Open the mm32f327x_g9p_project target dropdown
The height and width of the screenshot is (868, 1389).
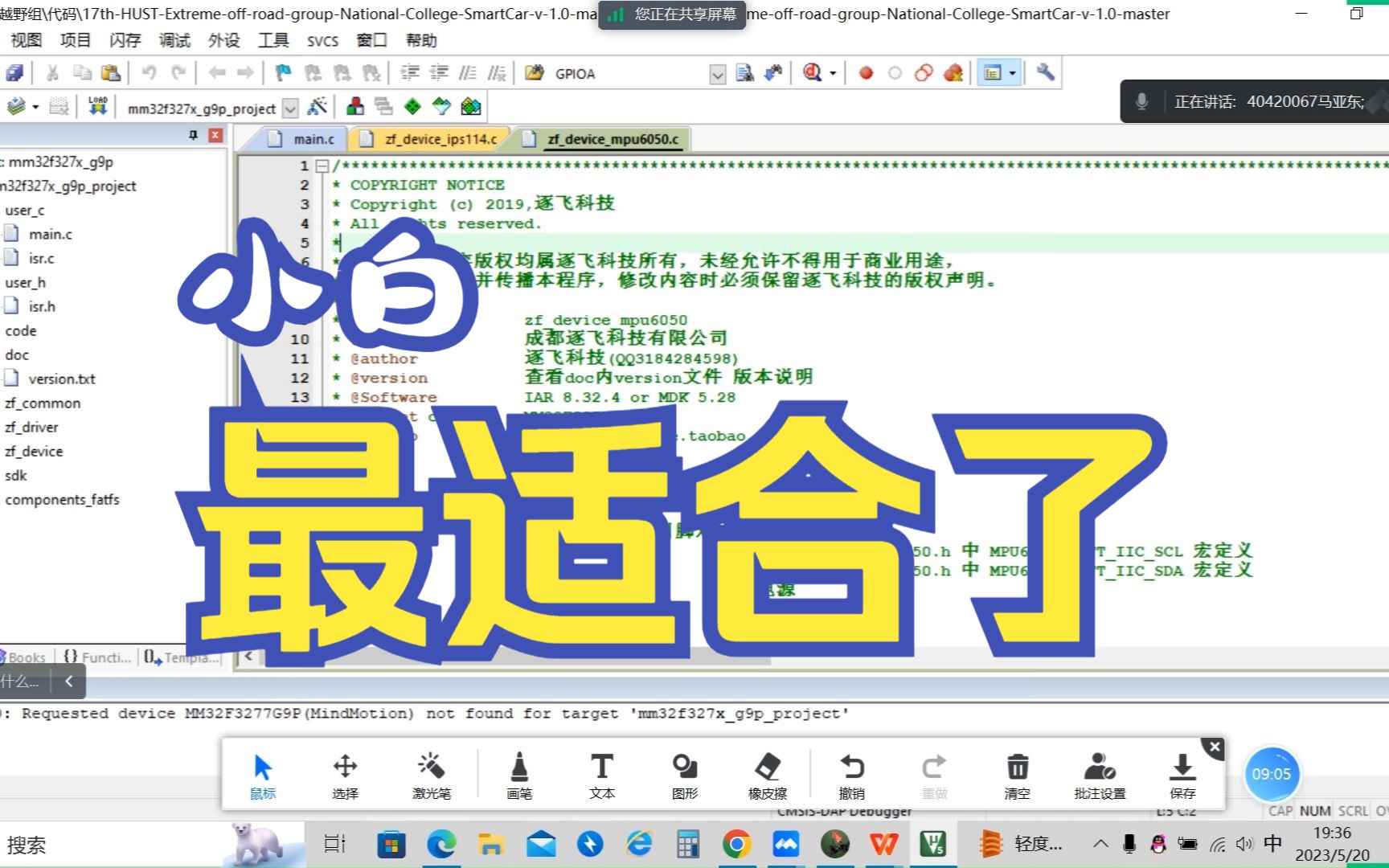click(289, 108)
